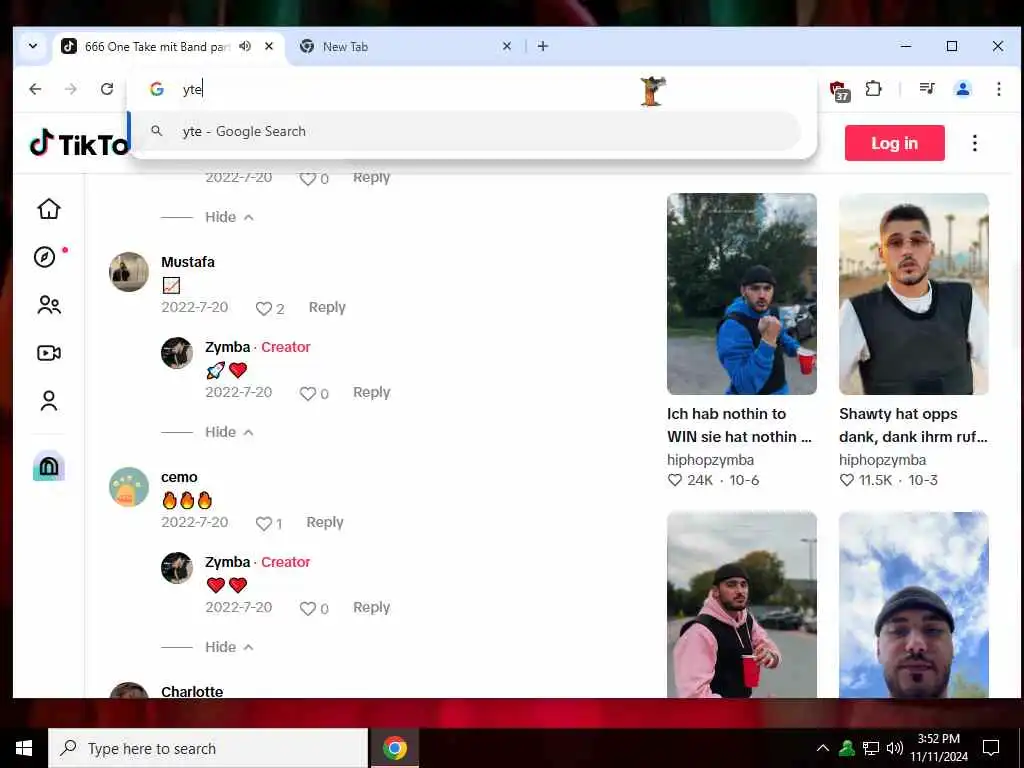1024x768 pixels.
Task: Open Chrome from the taskbar
Action: (394, 748)
